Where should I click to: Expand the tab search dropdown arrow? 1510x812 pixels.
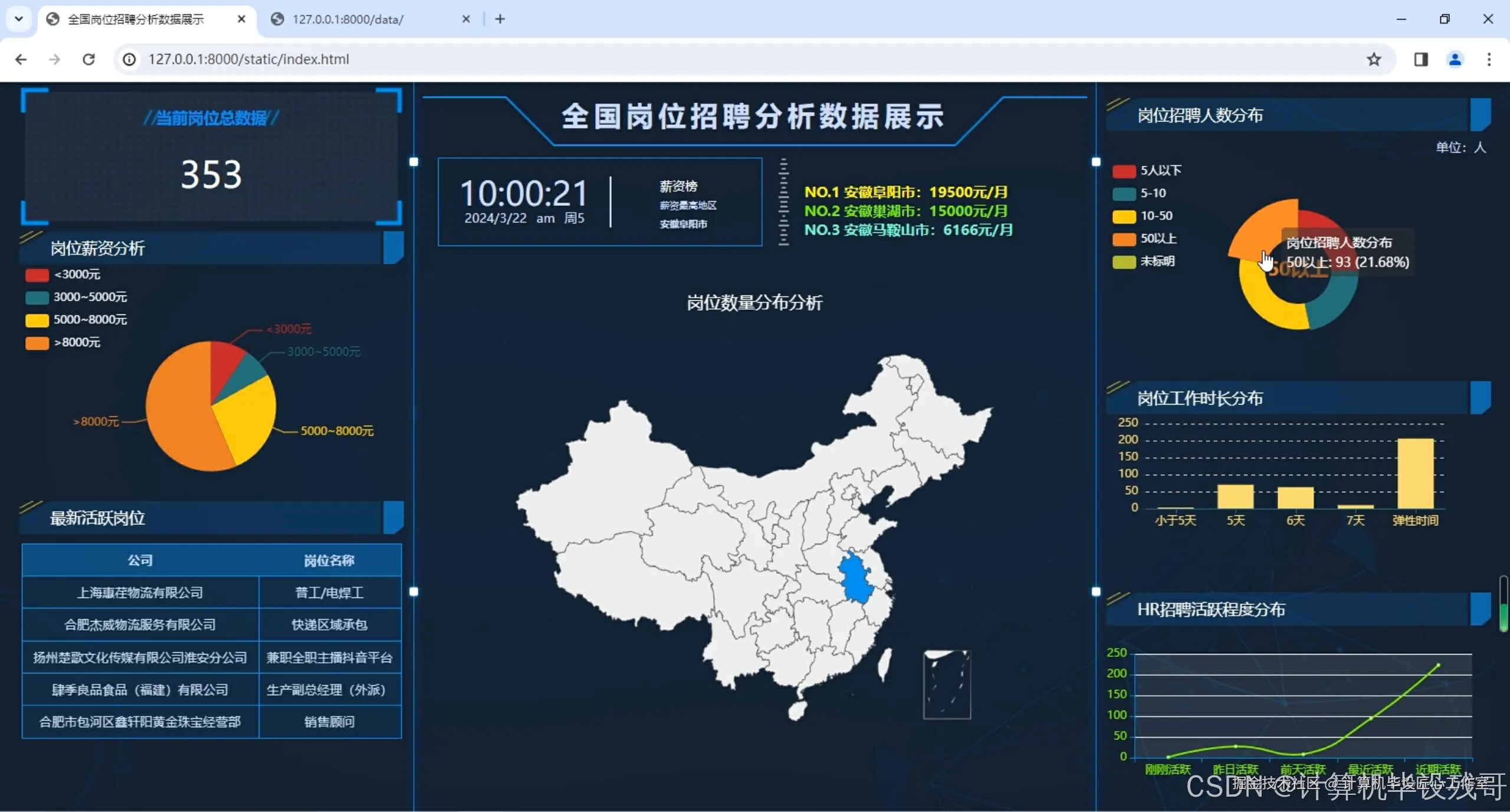[x=19, y=19]
